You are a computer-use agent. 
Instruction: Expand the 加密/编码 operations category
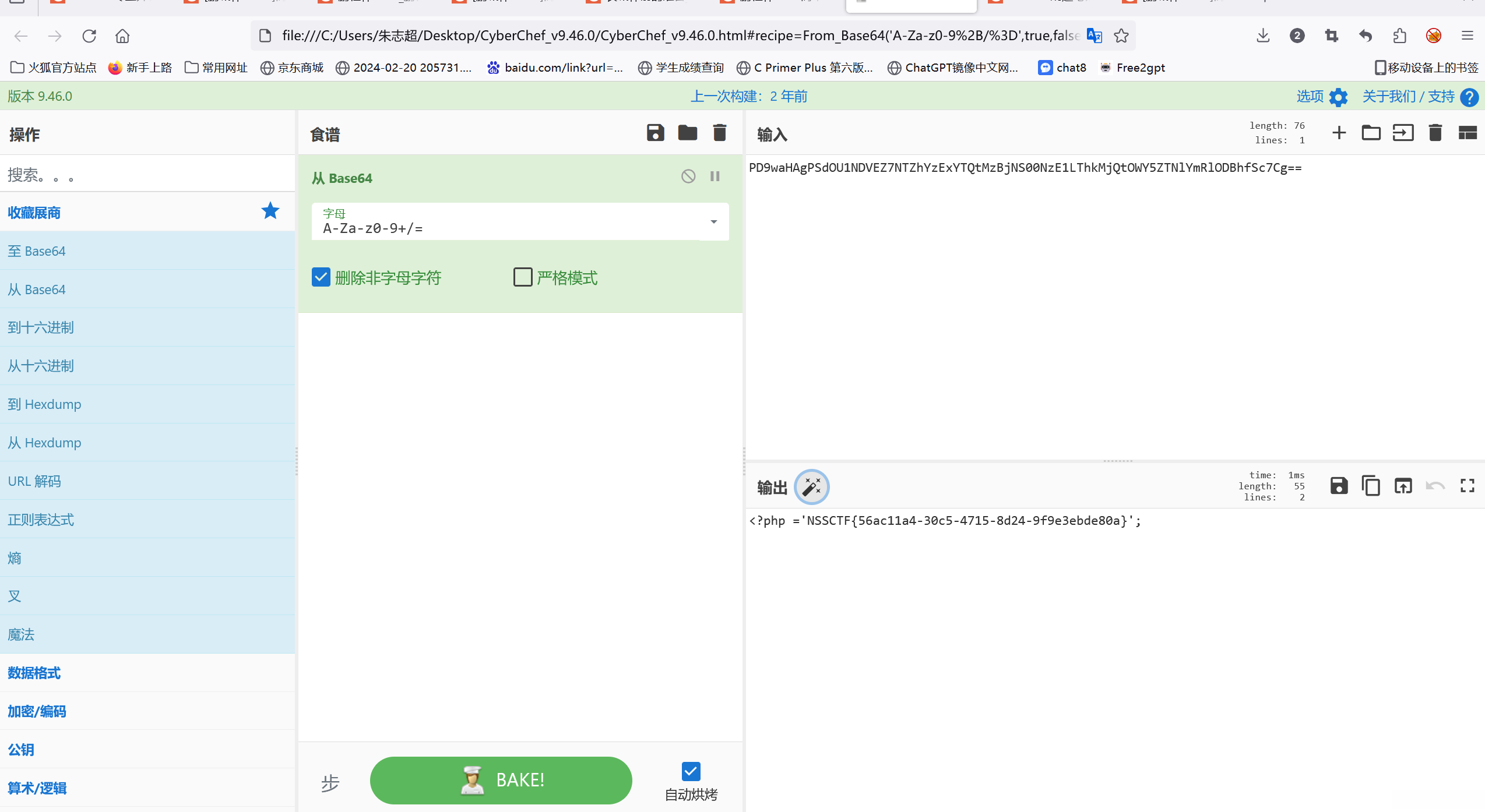point(37,712)
